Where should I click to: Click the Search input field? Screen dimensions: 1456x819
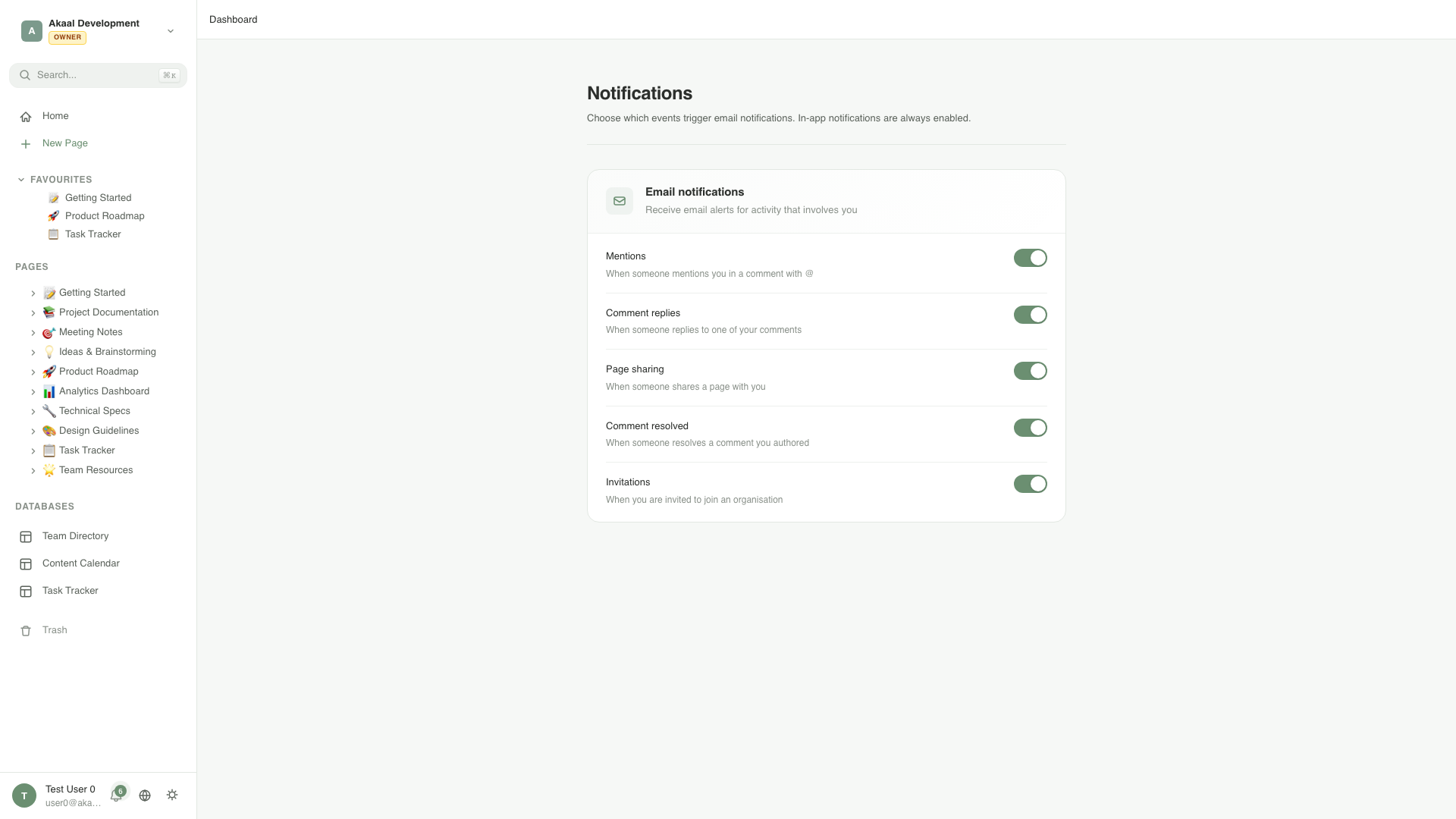point(98,75)
